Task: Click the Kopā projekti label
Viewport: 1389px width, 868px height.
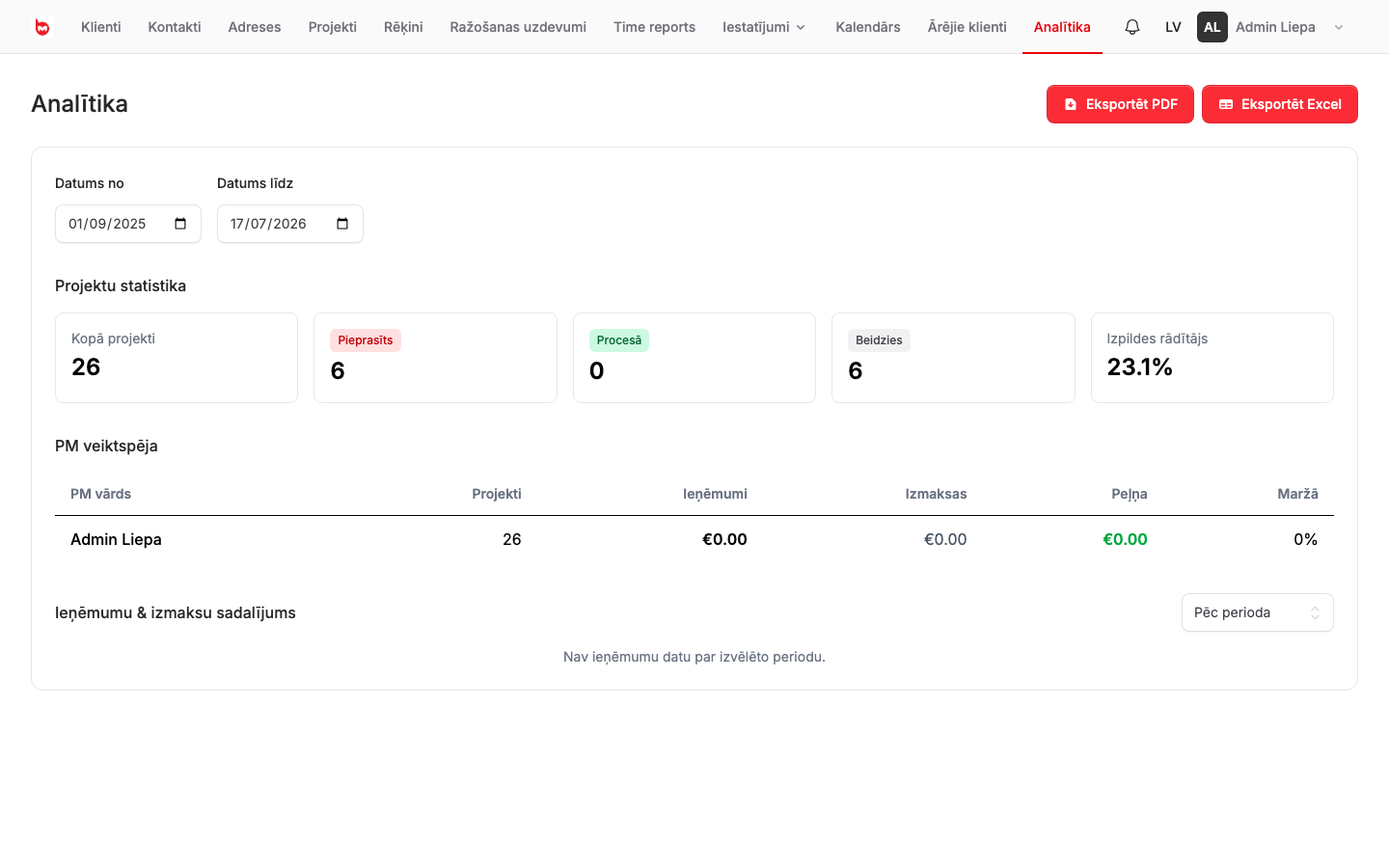Action: pyautogui.click(x=113, y=339)
